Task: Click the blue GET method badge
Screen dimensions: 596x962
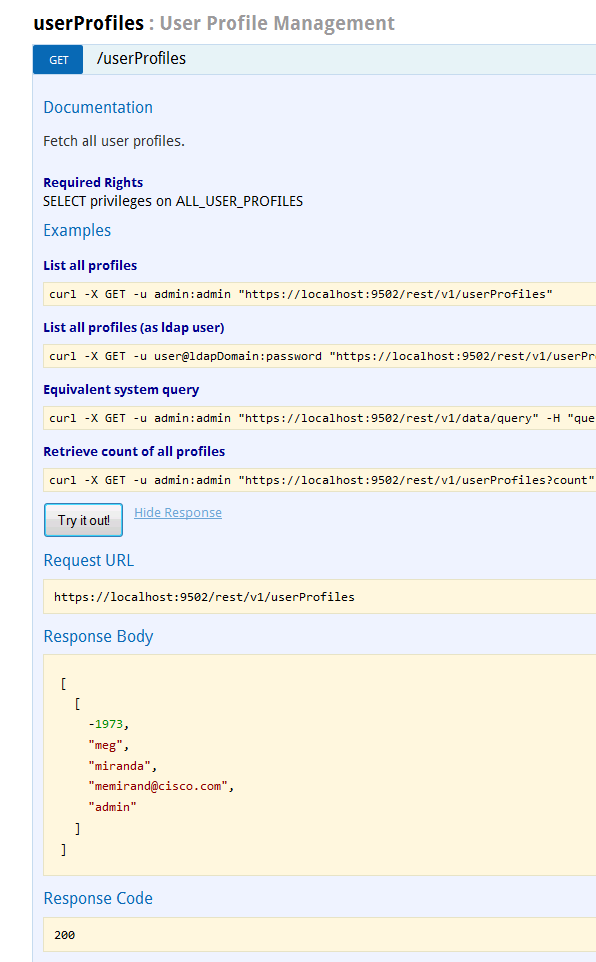Action: click(58, 60)
